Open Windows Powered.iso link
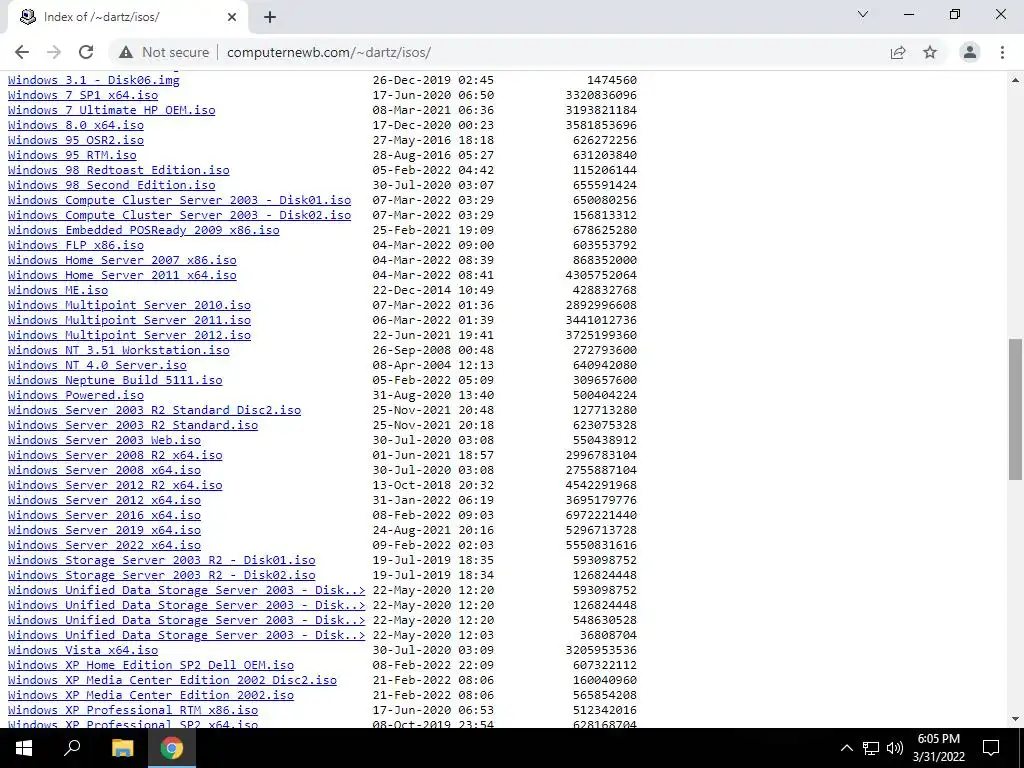Viewport: 1024px width, 768px height. (x=76, y=395)
